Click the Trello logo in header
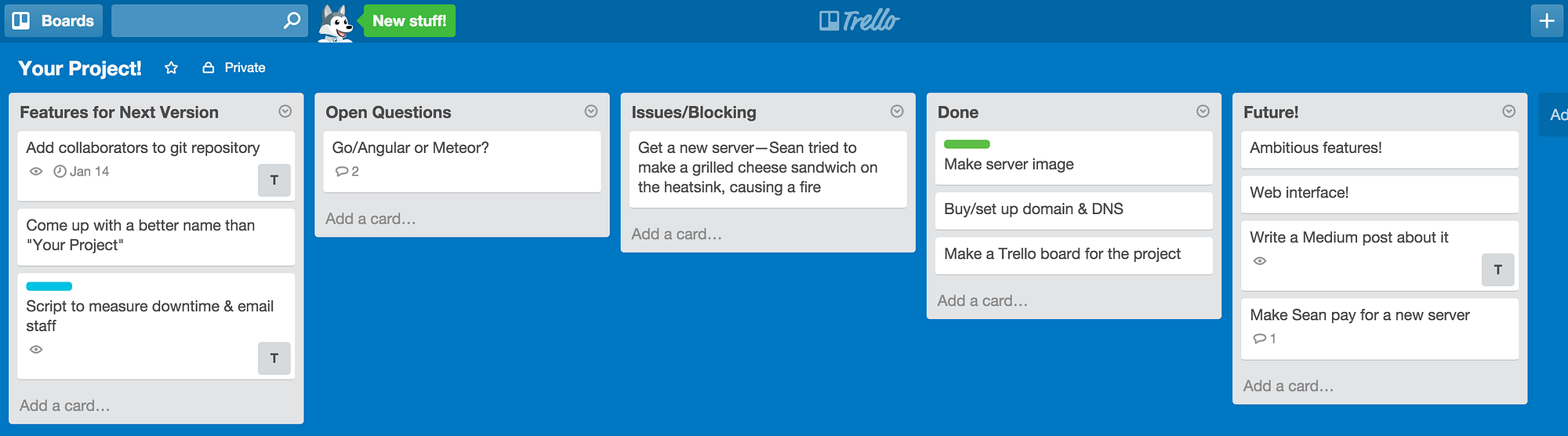This screenshot has width=1568, height=436. (x=859, y=20)
